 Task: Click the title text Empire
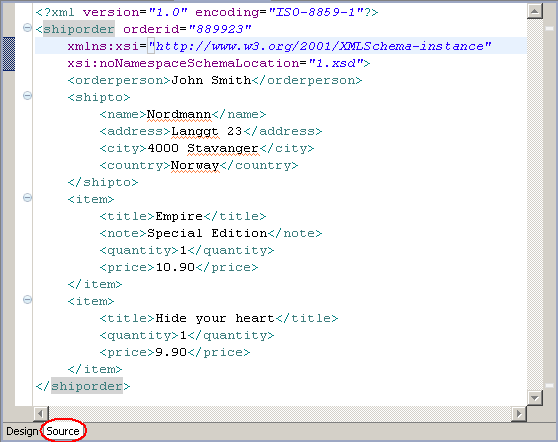tap(179, 216)
